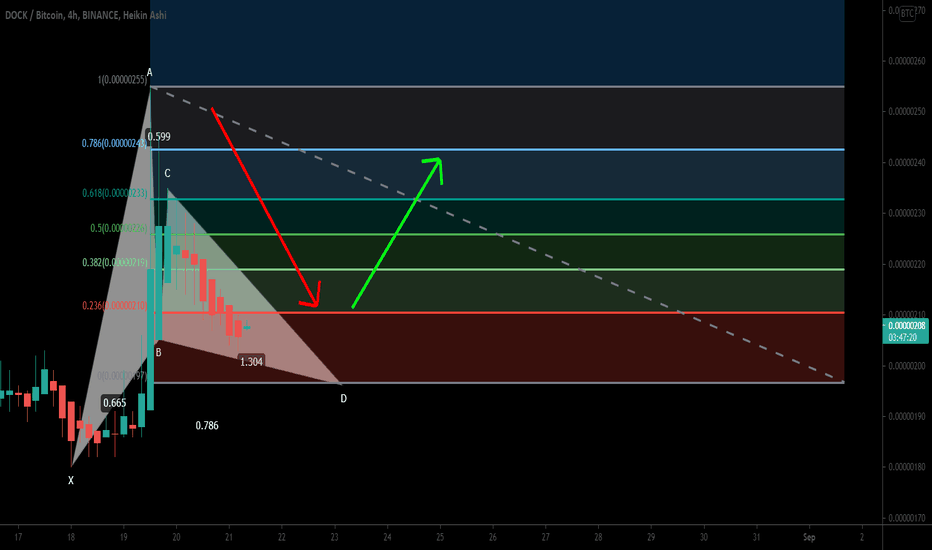Click price 0.00000250 on the price scale
932x550 pixels.
(x=906, y=112)
